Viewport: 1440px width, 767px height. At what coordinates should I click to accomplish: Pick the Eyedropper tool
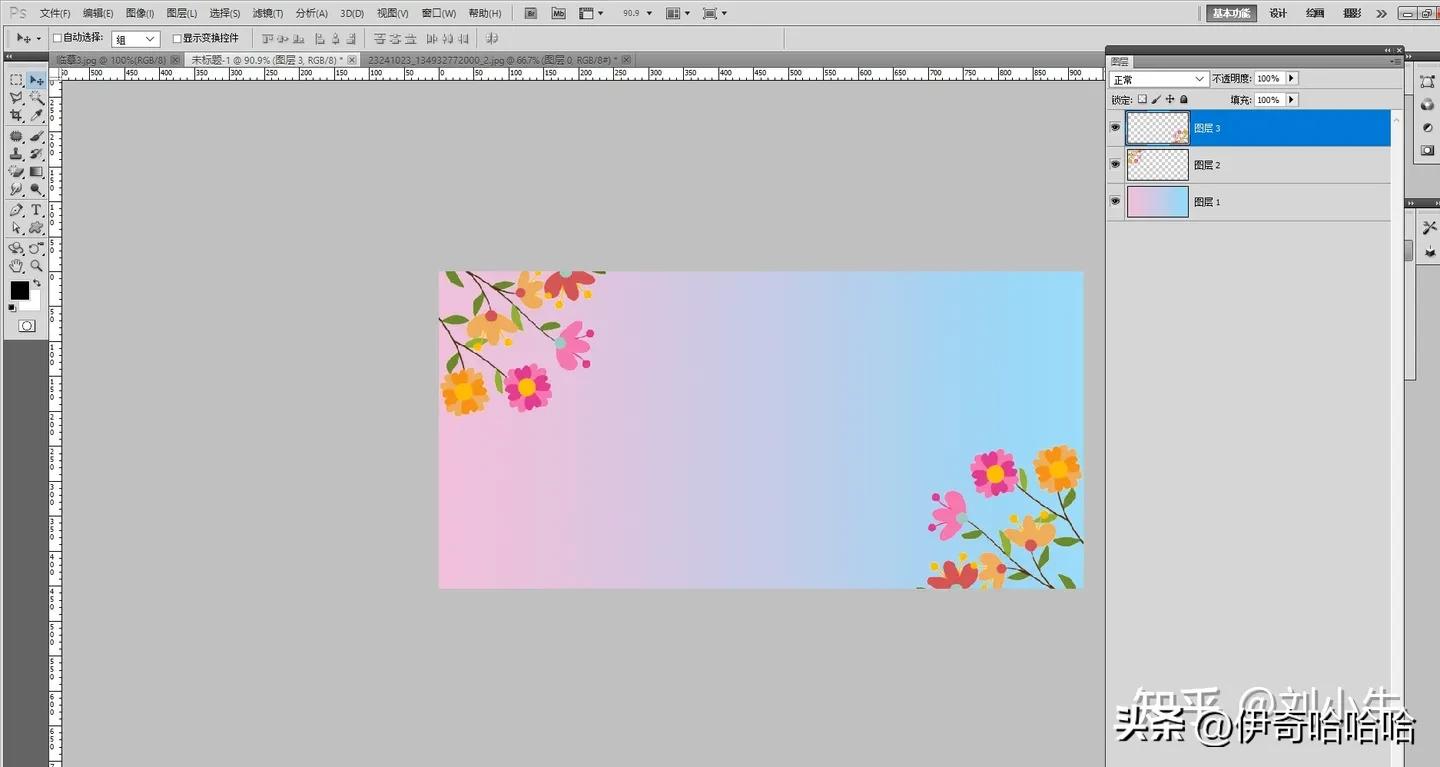tap(36, 116)
